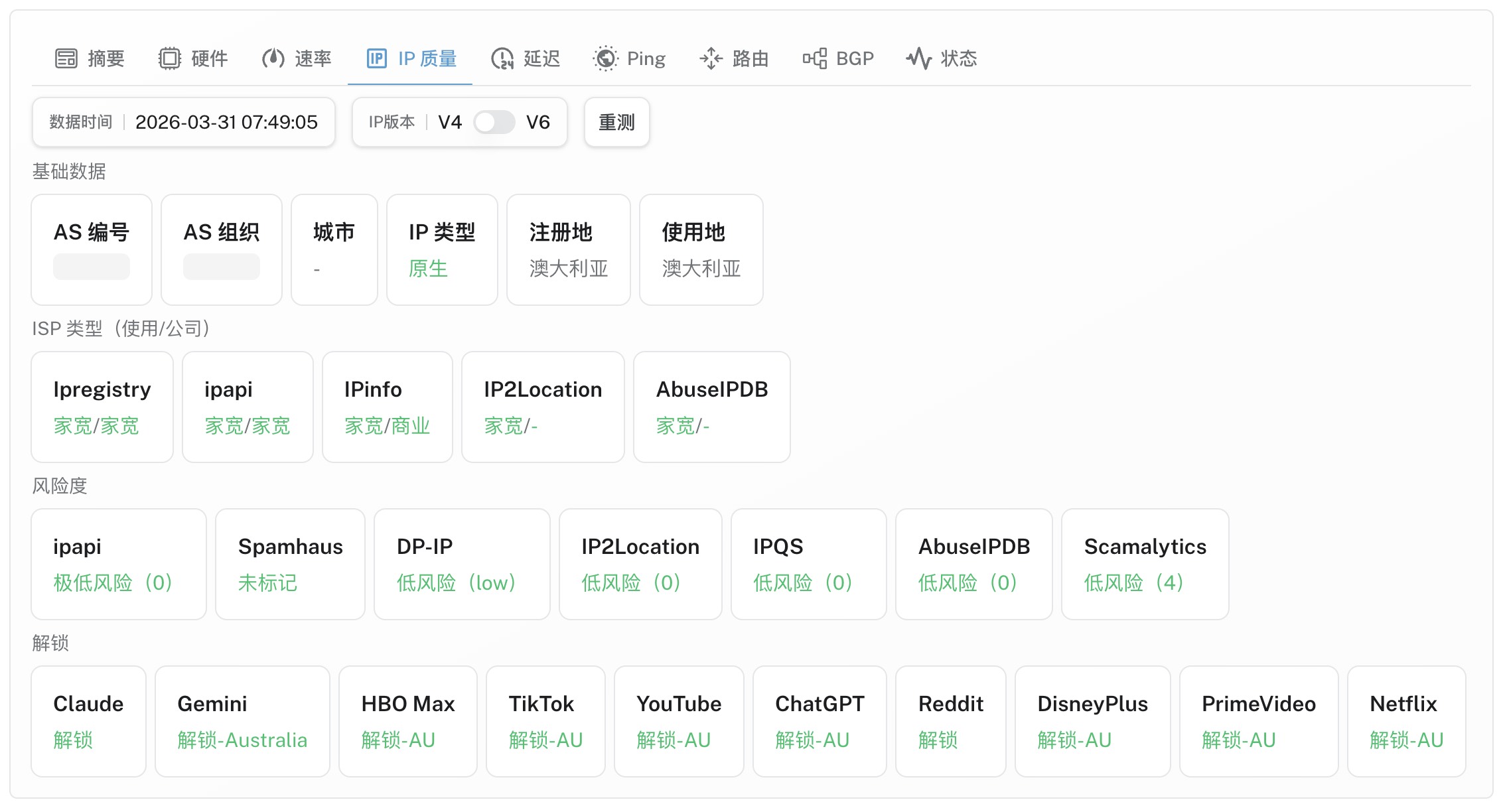Open the 速率 speed gauge icon
Viewport: 1505px width, 812px height.
pyautogui.click(x=273, y=58)
